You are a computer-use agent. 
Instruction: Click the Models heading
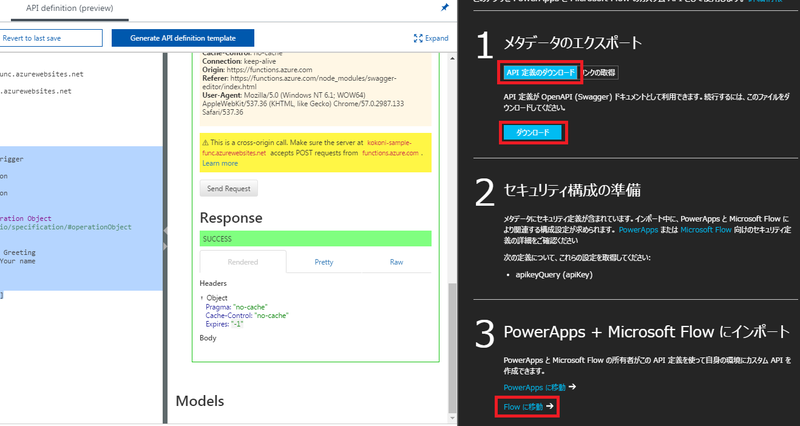click(x=200, y=401)
